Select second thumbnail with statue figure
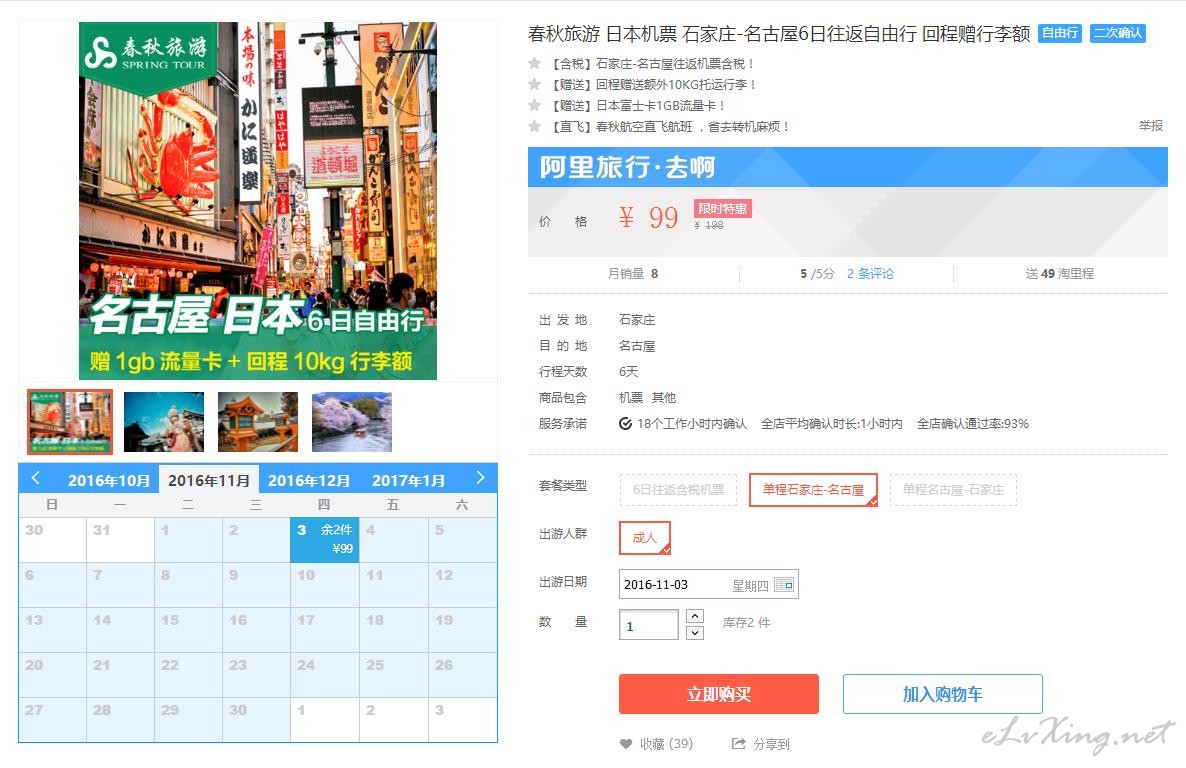1186x768 pixels. tap(163, 422)
